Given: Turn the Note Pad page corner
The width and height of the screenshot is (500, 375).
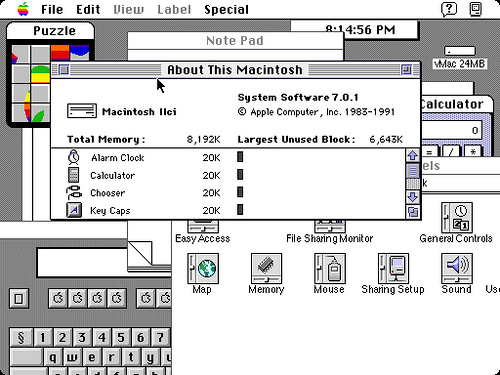Looking at the screenshot, I should click(140, 253).
